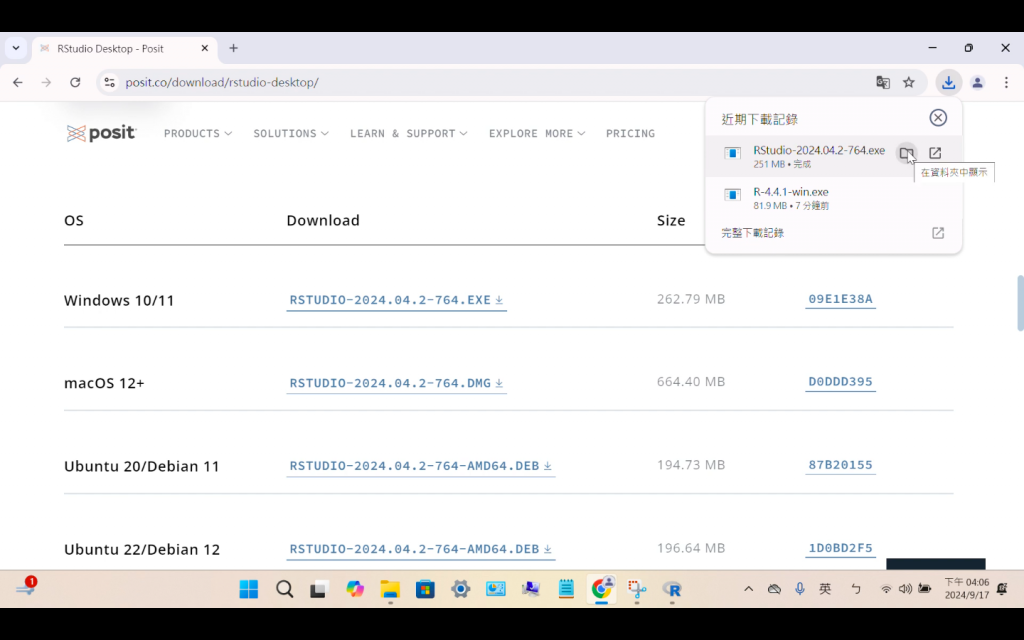Click the 09E1E38A checksum link
The image size is (1024, 640).
840,299
